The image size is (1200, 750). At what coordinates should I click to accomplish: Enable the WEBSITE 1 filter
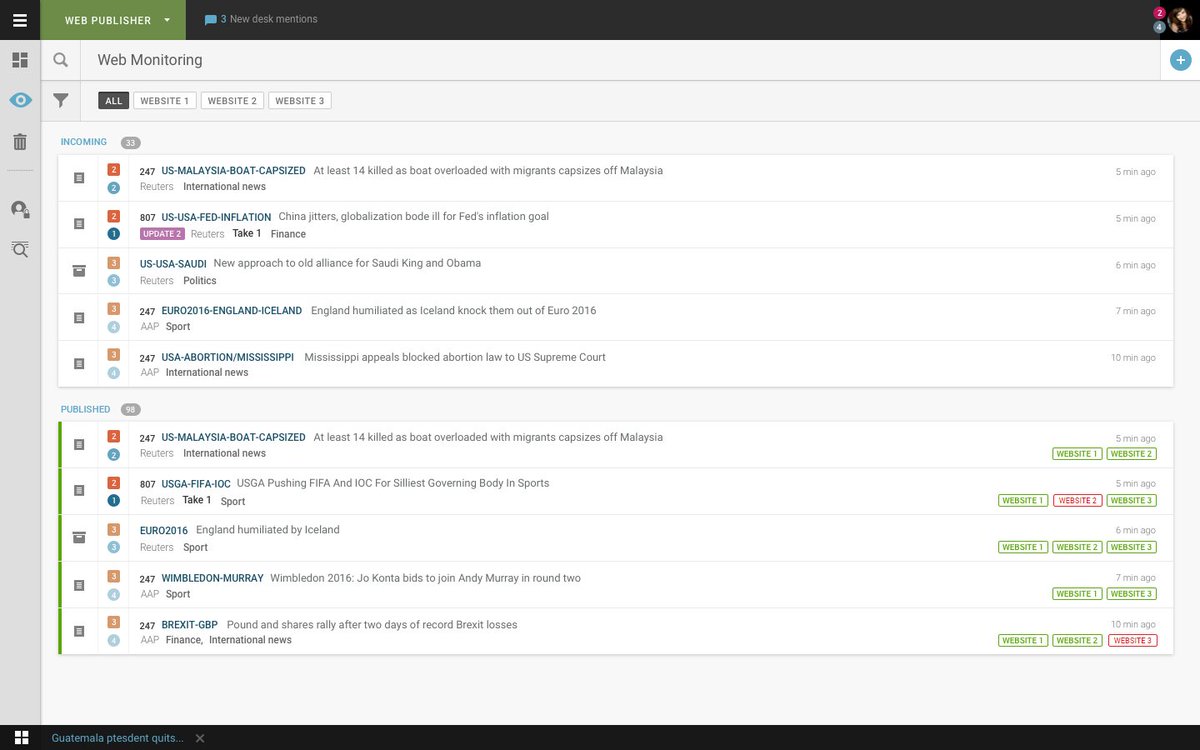point(164,100)
